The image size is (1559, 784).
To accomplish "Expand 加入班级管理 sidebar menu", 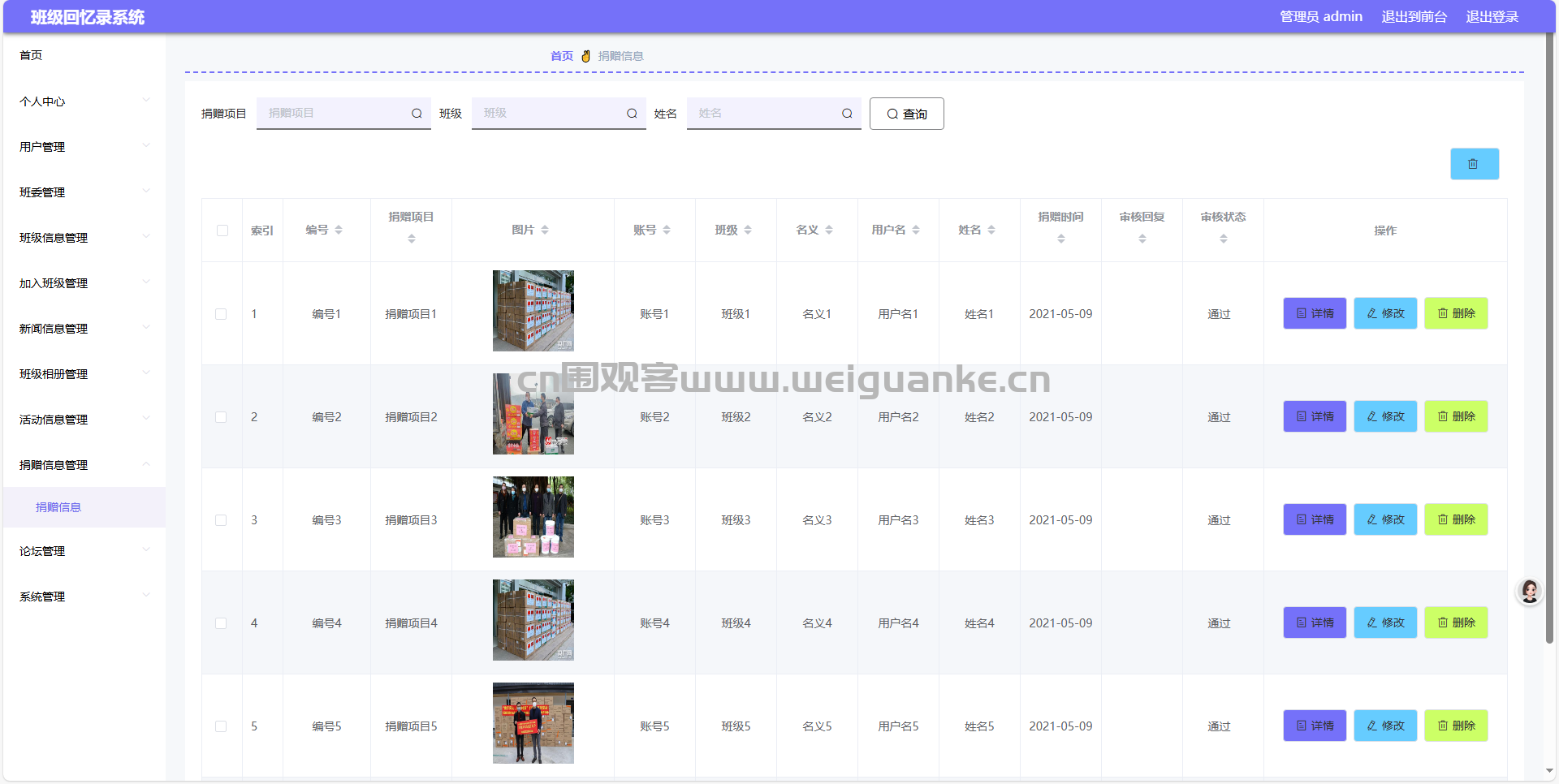I will (x=84, y=283).
